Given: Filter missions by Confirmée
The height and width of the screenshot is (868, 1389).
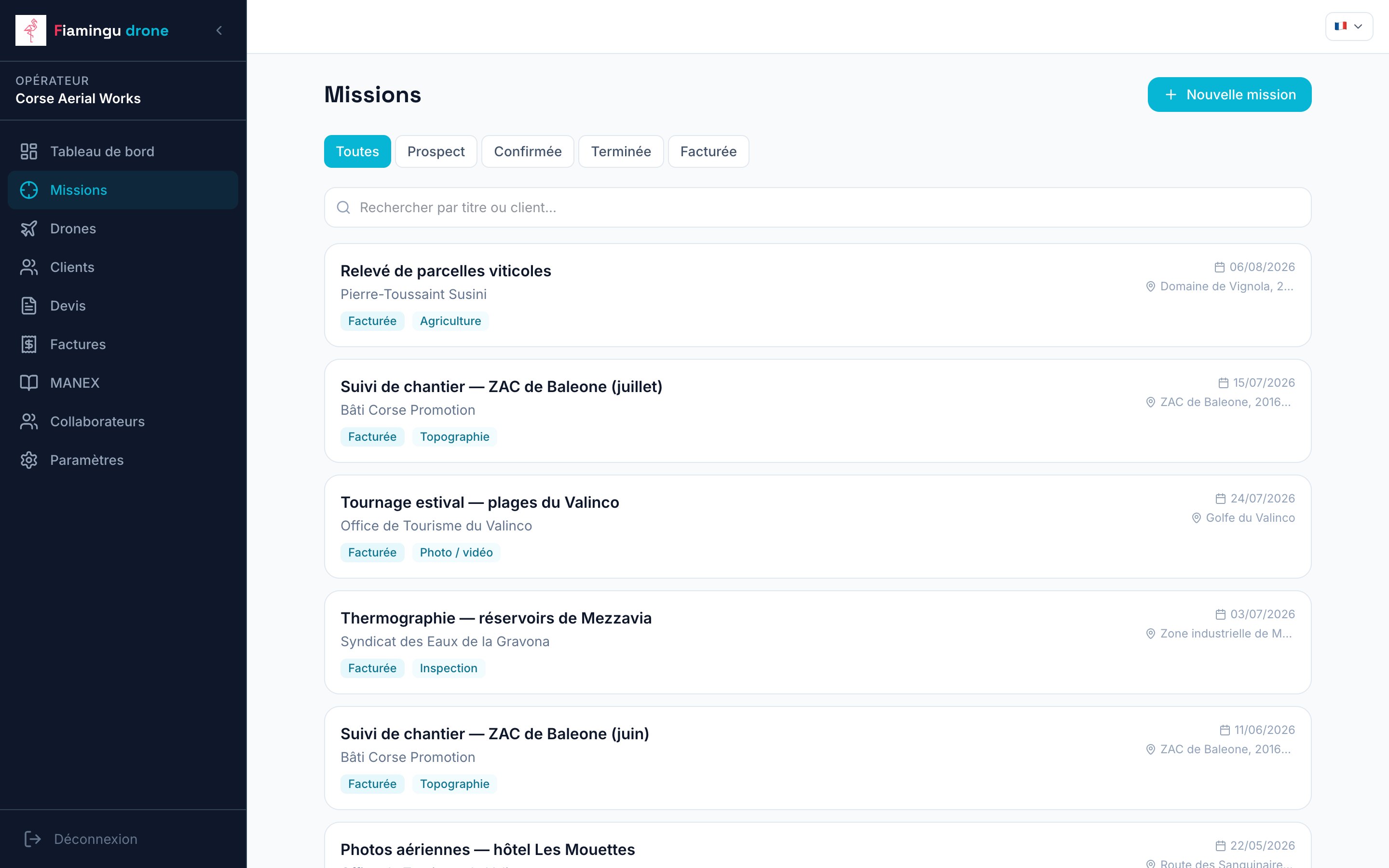Looking at the screenshot, I should (x=528, y=151).
